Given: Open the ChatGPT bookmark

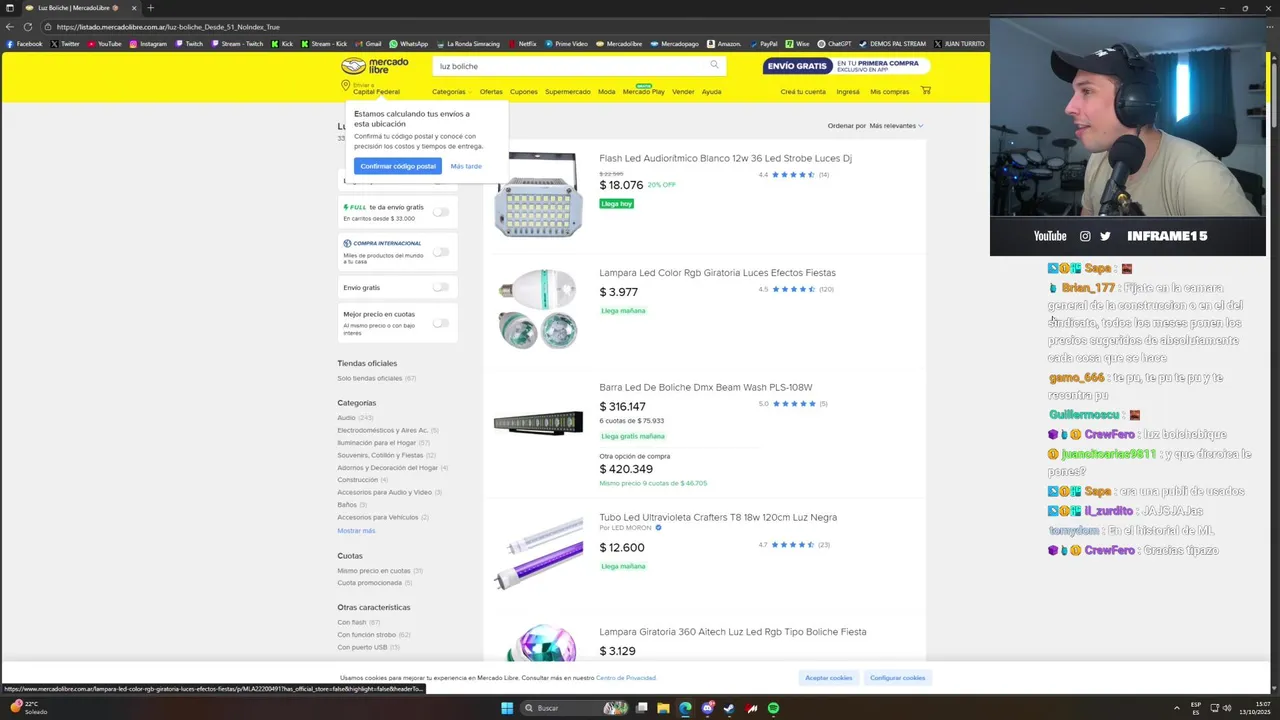Looking at the screenshot, I should coord(834,44).
